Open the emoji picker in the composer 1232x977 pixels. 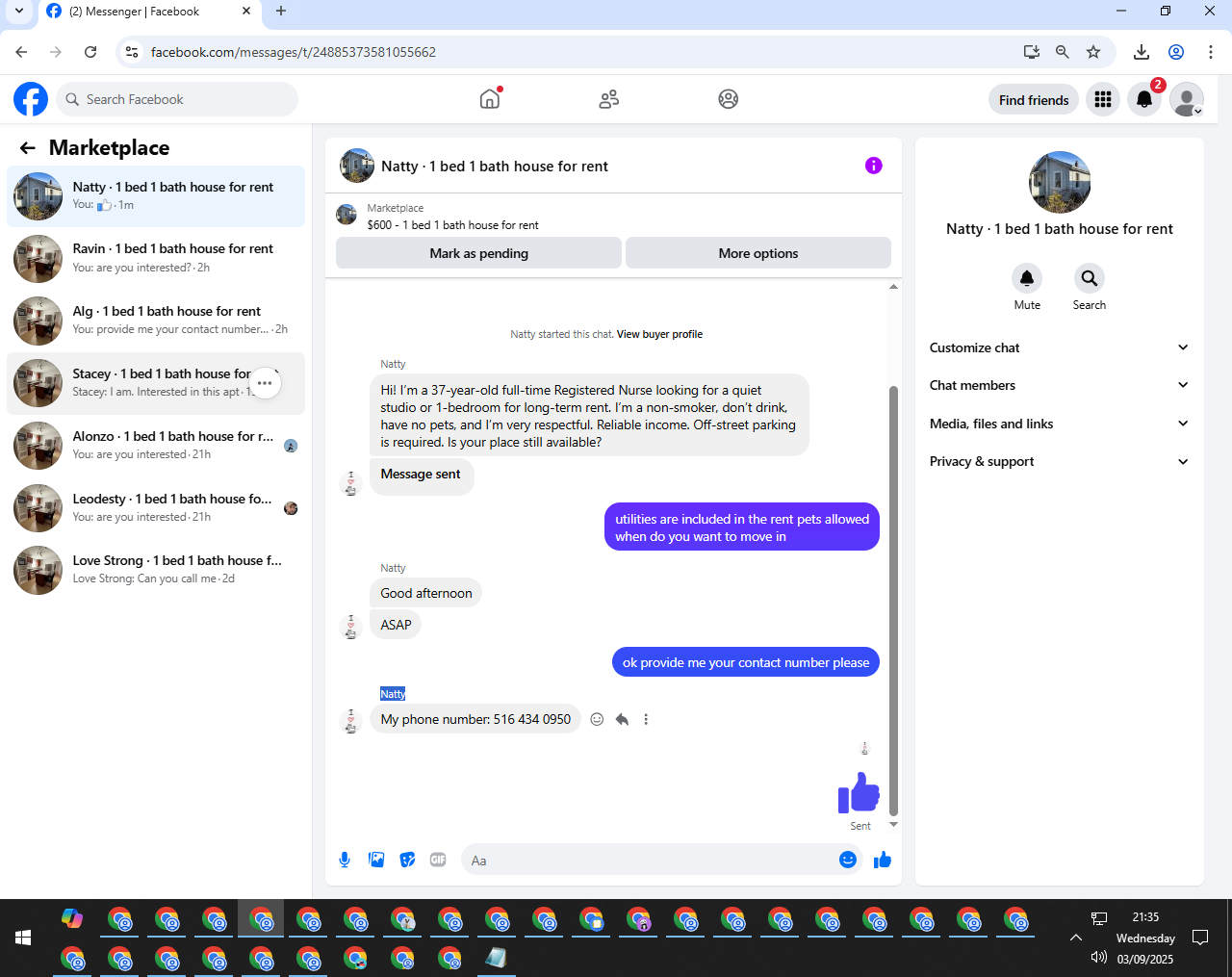click(848, 860)
